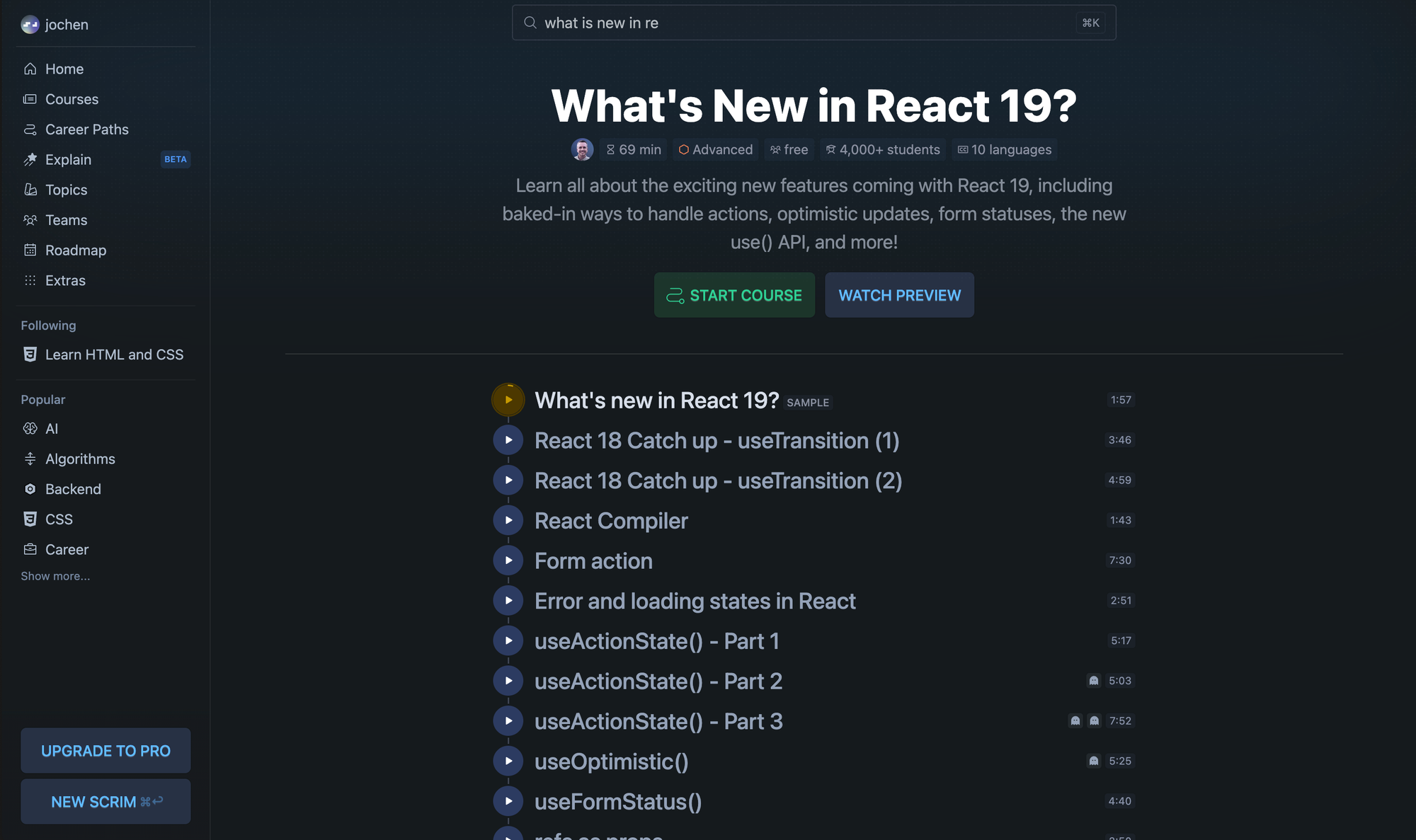1416x840 pixels.
Task: Click the CSS shield icon
Action: coord(30,519)
